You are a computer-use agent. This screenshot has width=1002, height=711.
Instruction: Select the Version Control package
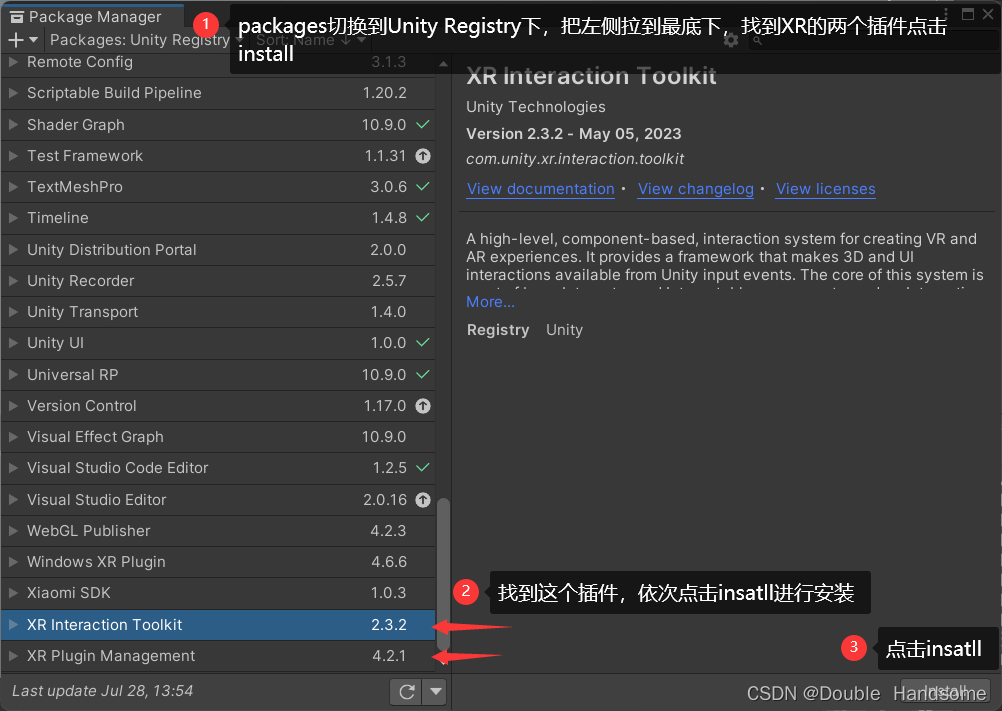point(218,406)
